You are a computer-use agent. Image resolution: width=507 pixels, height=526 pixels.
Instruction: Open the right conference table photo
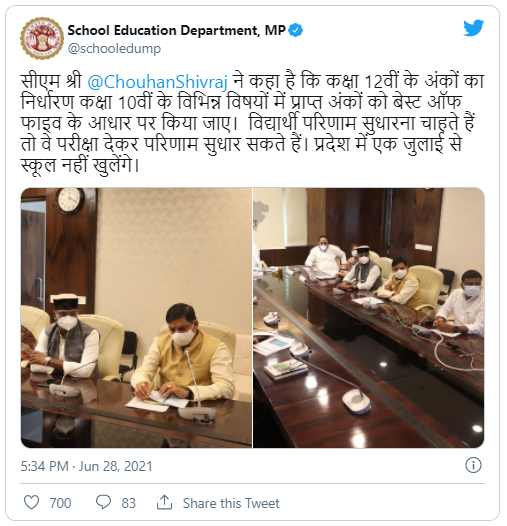click(369, 318)
